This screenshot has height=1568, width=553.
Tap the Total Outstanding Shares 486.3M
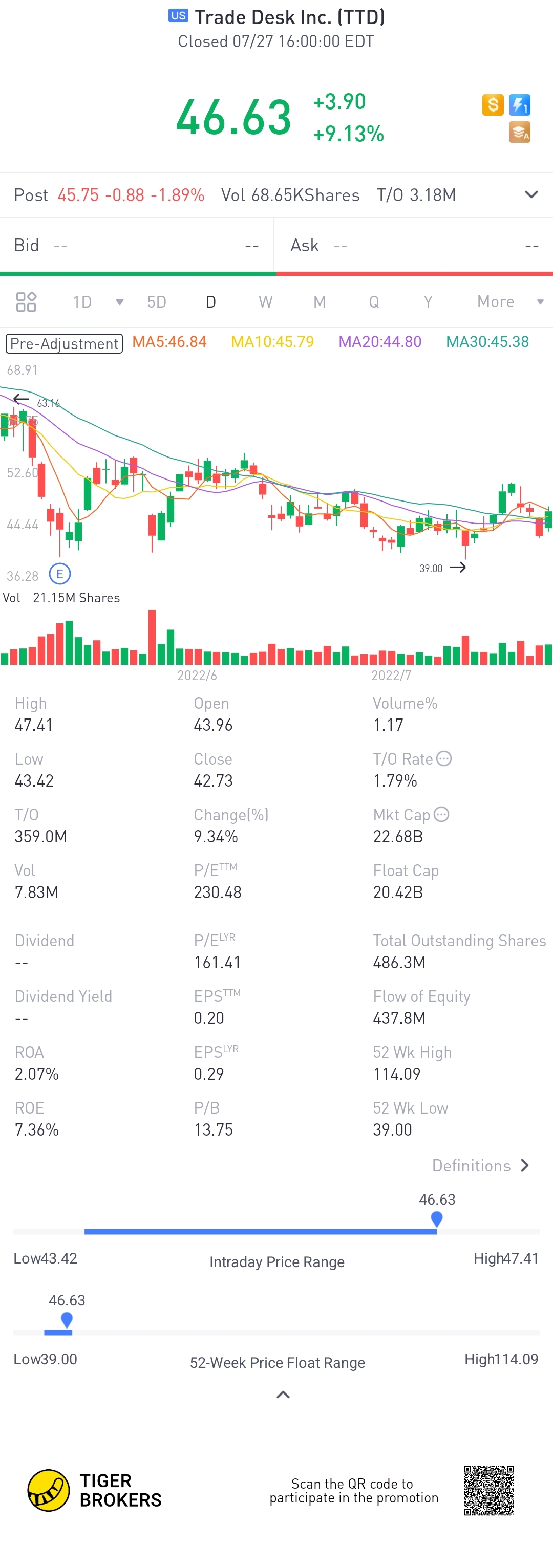coord(399,963)
